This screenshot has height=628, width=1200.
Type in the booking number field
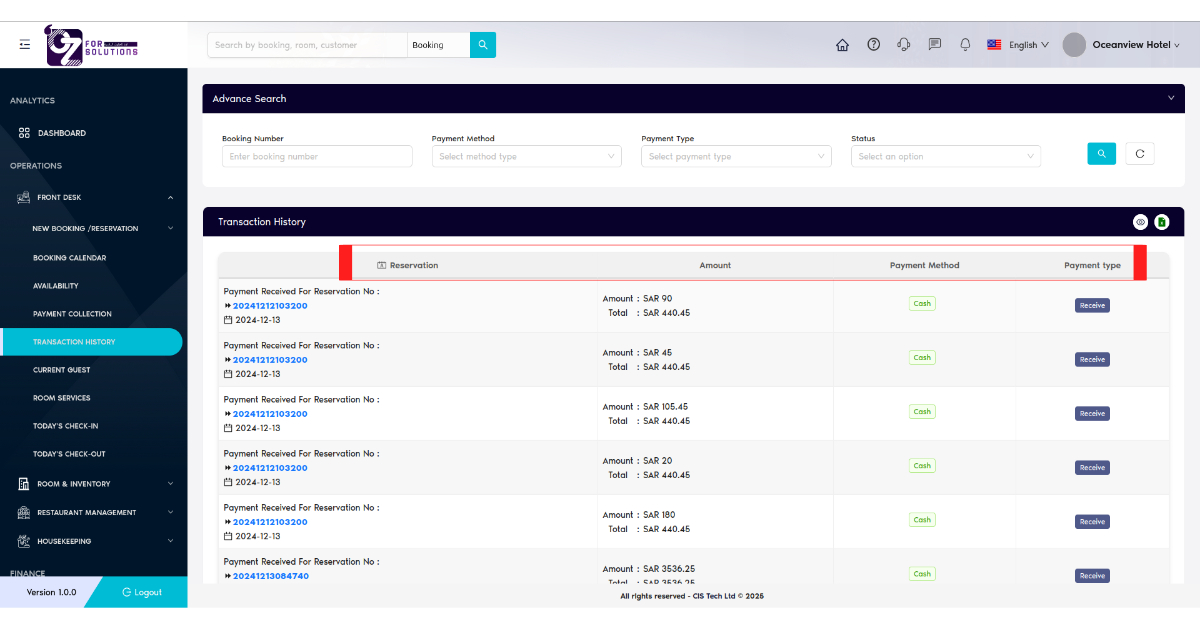[317, 156]
